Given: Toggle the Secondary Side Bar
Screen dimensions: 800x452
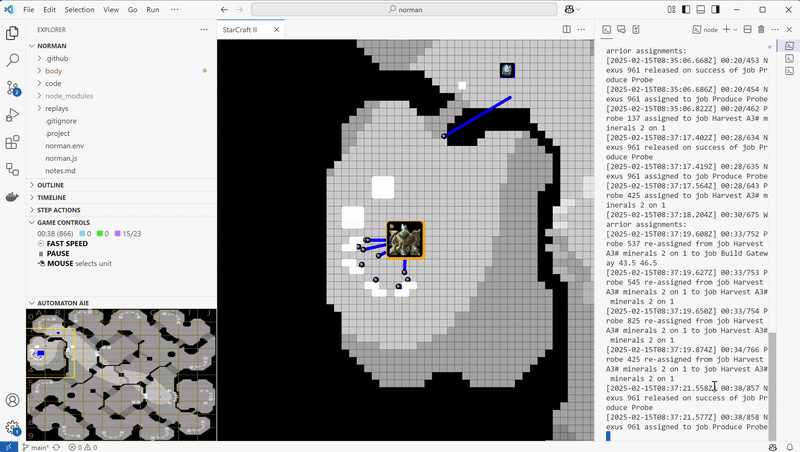Looking at the screenshot, I should tap(716, 9).
